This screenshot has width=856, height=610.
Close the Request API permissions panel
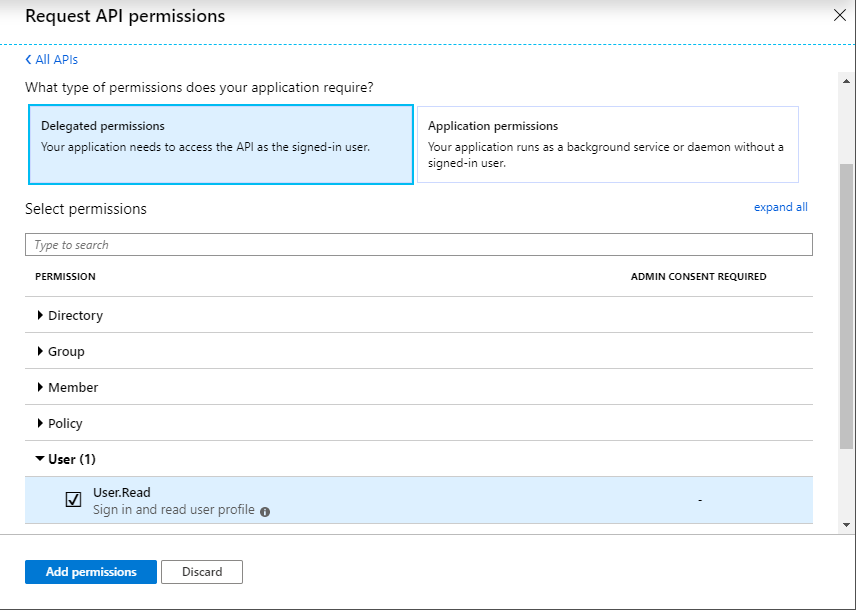(x=839, y=15)
